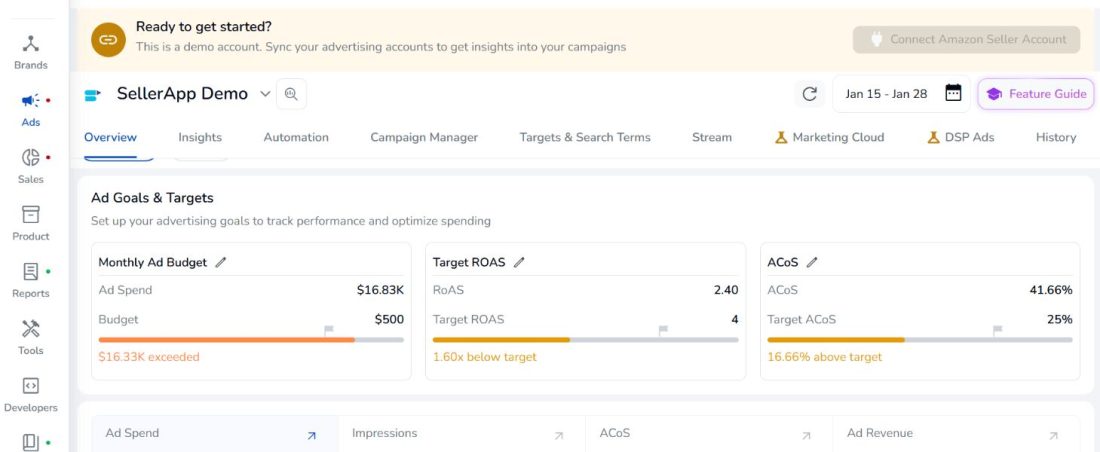Click the DSP Ads flask icon
Screen dimensions: 1100x452
(x=933, y=138)
